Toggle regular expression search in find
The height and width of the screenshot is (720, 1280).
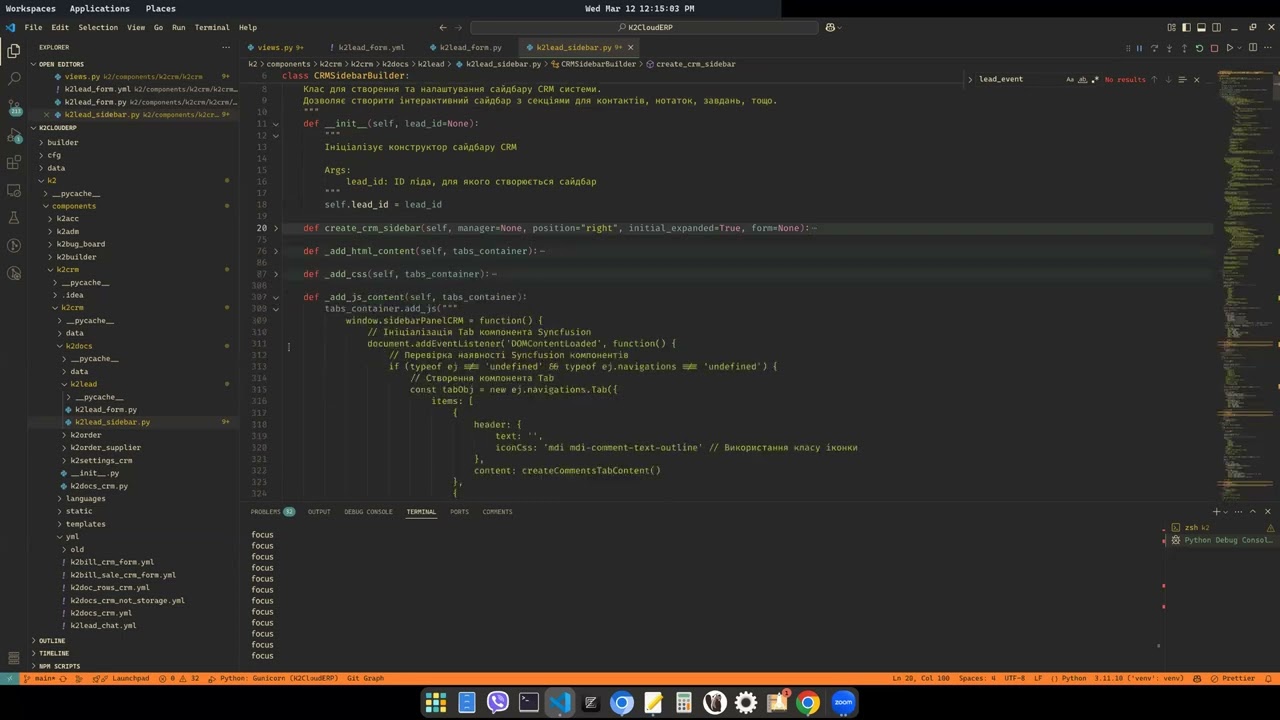pyautogui.click(x=1094, y=79)
